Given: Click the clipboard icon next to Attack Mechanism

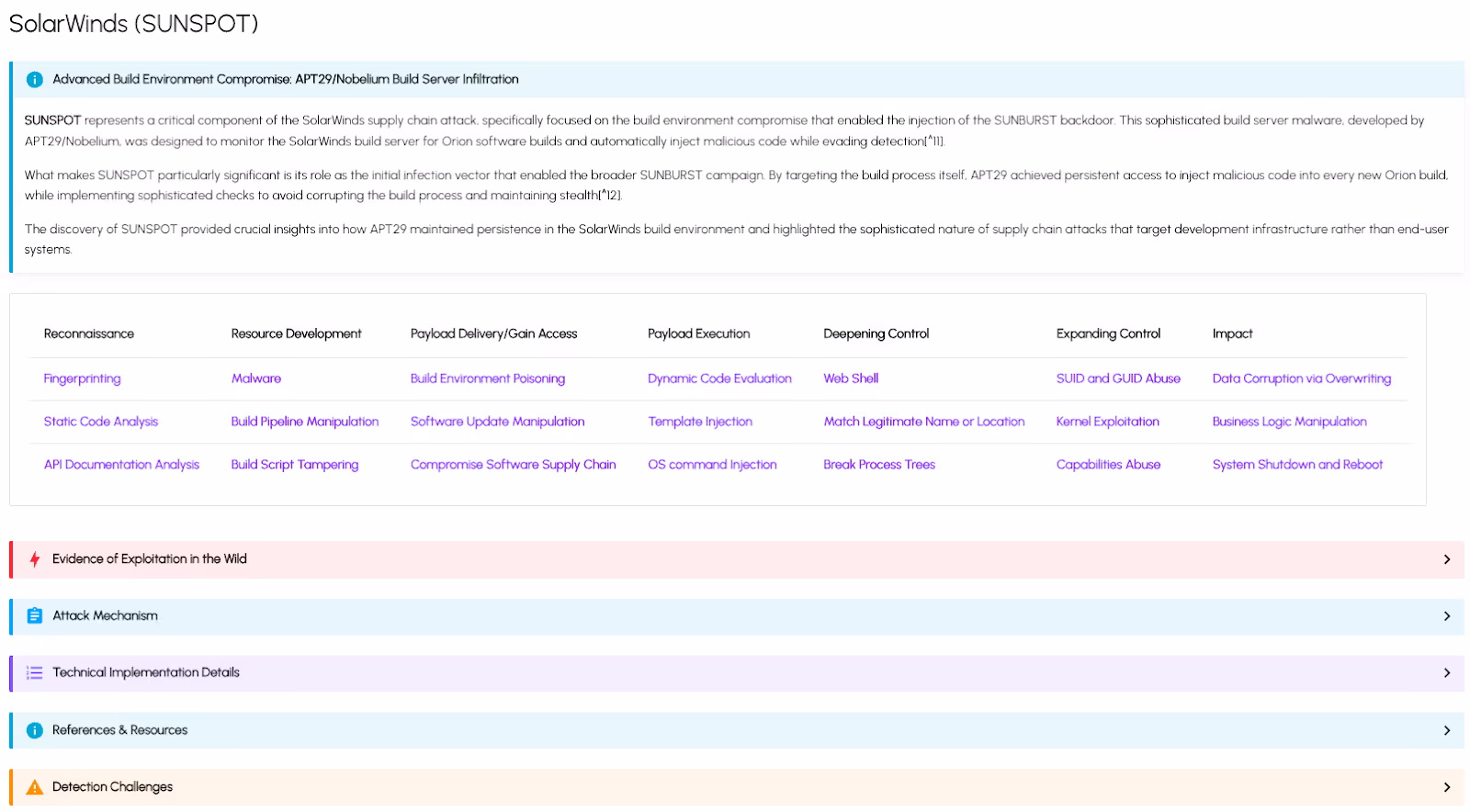Looking at the screenshot, I should (35, 616).
